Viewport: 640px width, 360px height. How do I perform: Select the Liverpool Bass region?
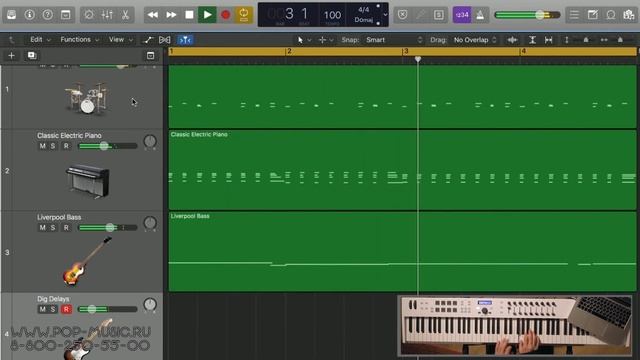tap(402, 251)
